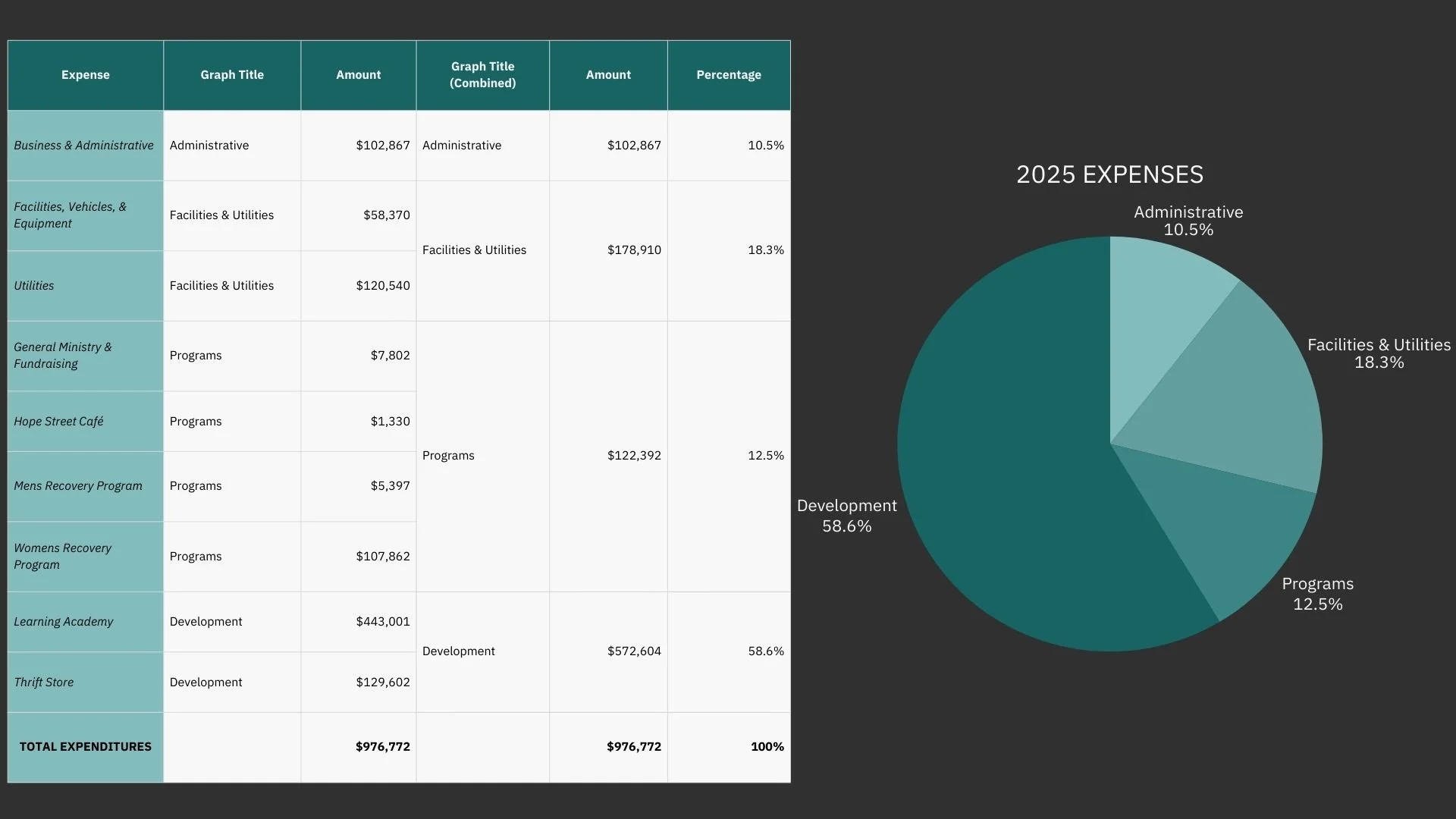Click the Thrift Store expense cell
The image size is (1456, 819).
tap(44, 682)
